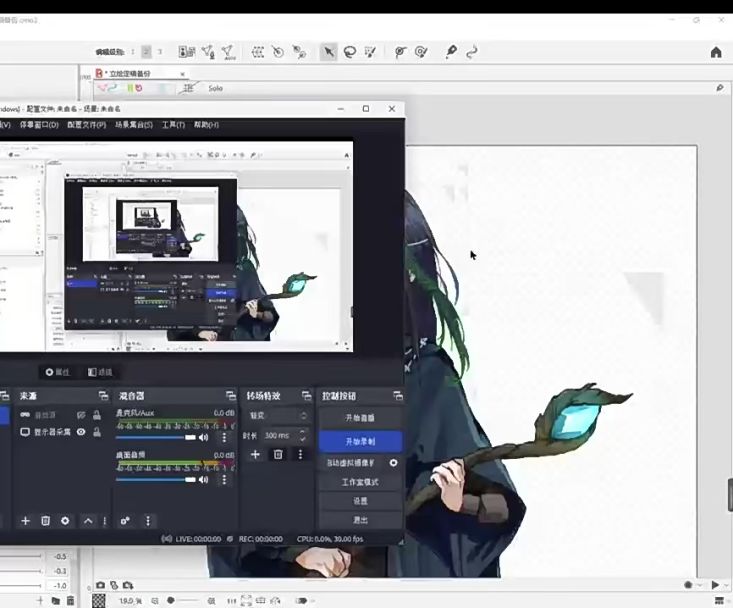
Task: Select the arrow selection tool in Cubism toolbar
Action: click(x=328, y=52)
